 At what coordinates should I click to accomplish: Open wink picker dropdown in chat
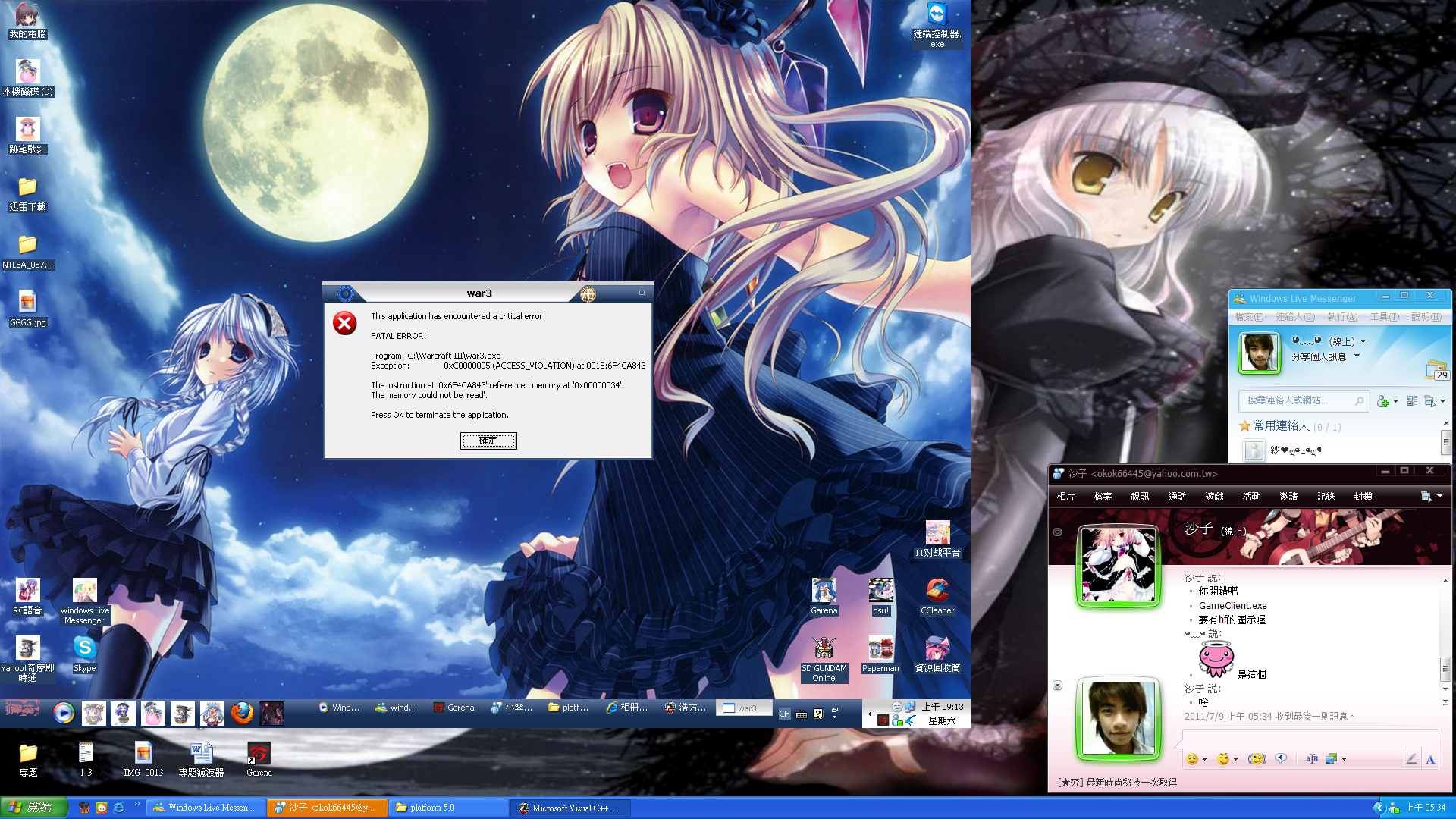coord(1235,759)
